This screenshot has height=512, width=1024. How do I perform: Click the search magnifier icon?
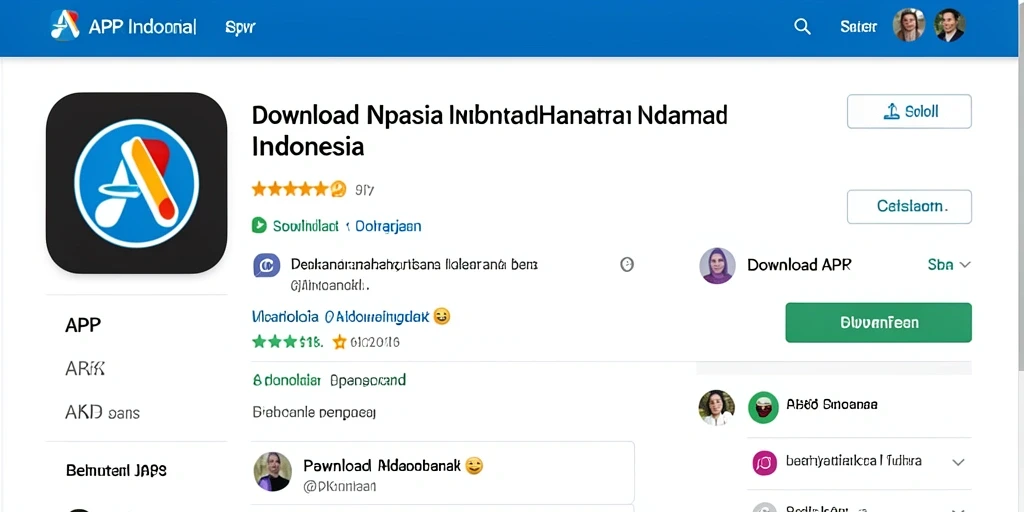tap(802, 27)
